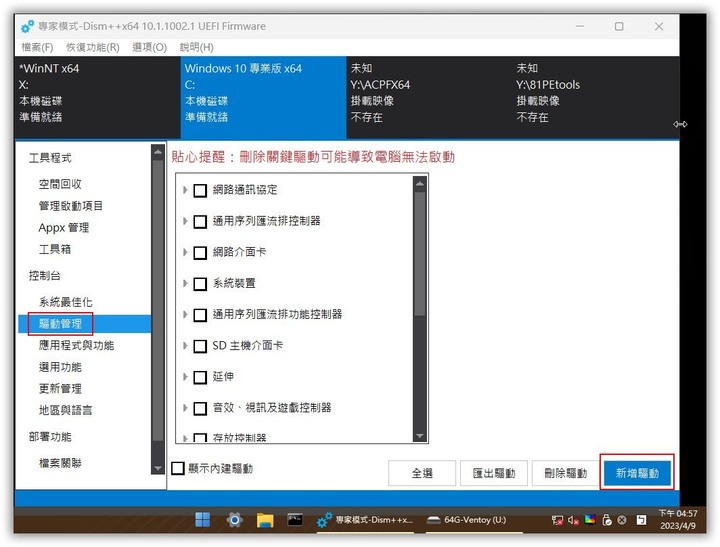Open 檔案關聯 in the sidebar
720x547 pixels.
click(60, 463)
